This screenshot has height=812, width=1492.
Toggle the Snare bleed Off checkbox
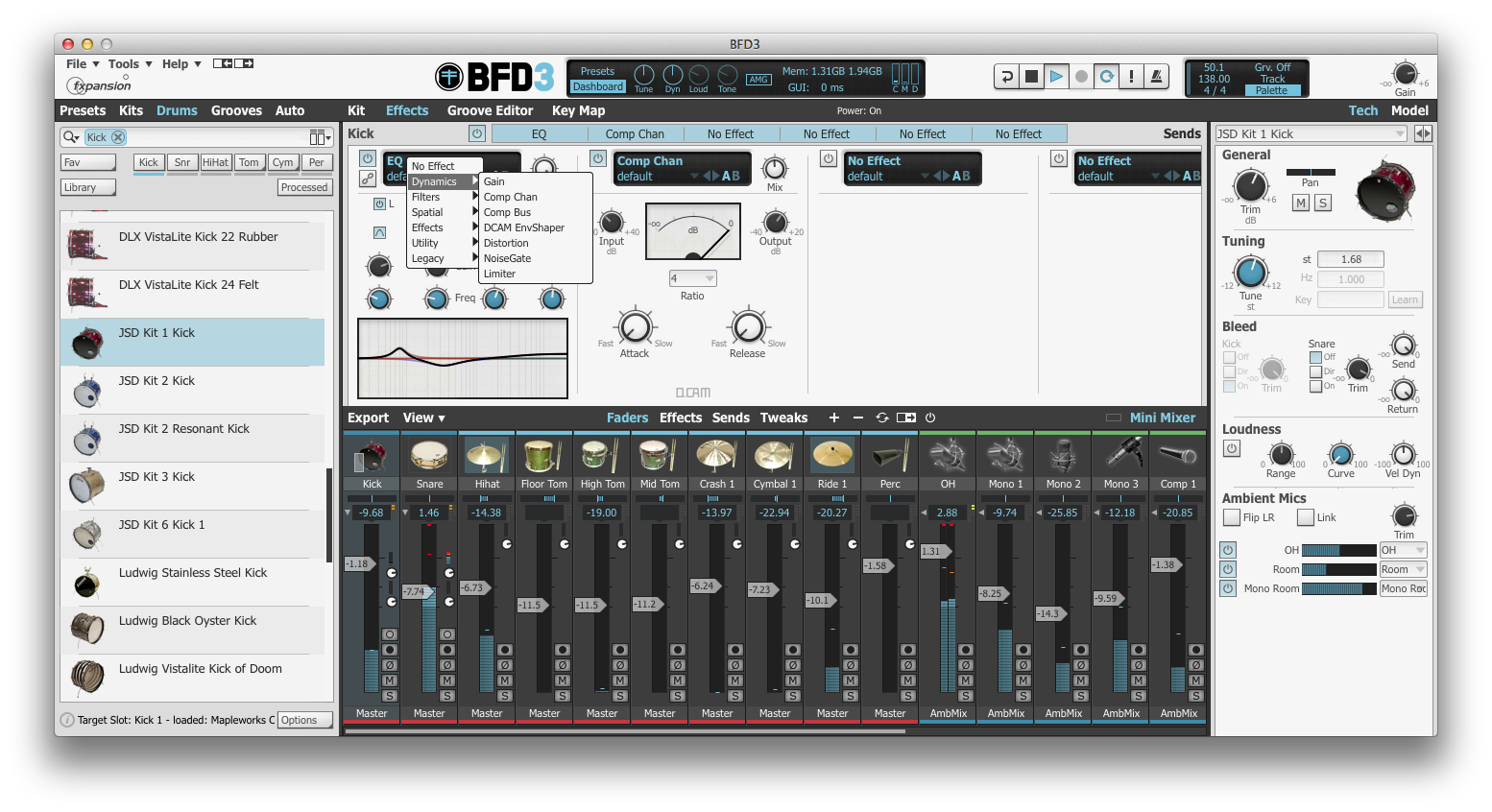(x=1316, y=357)
